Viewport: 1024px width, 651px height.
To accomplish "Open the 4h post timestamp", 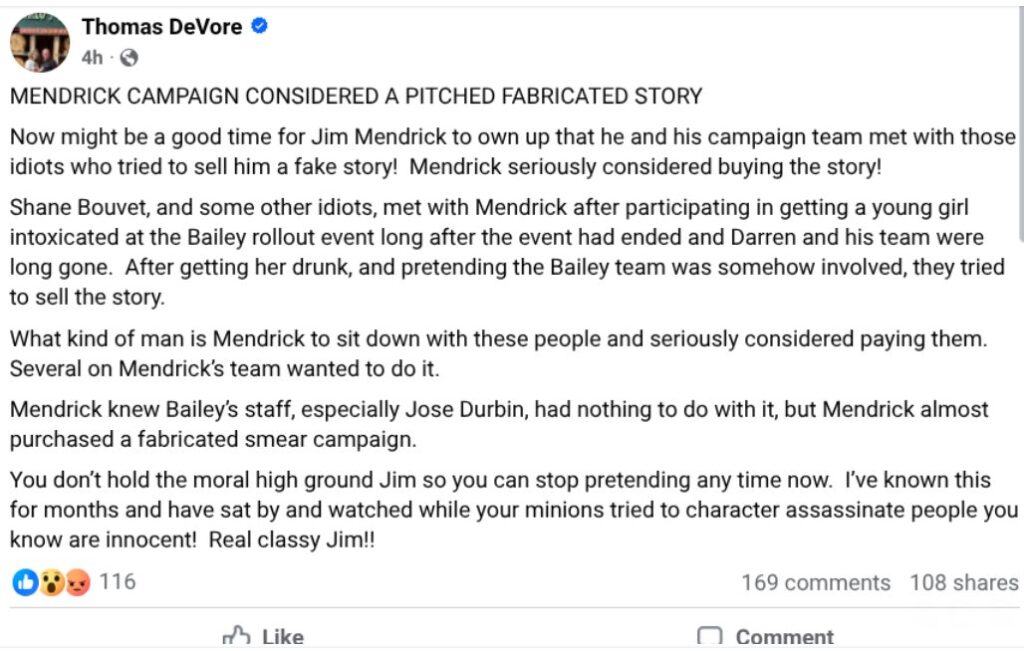I will point(91,58).
